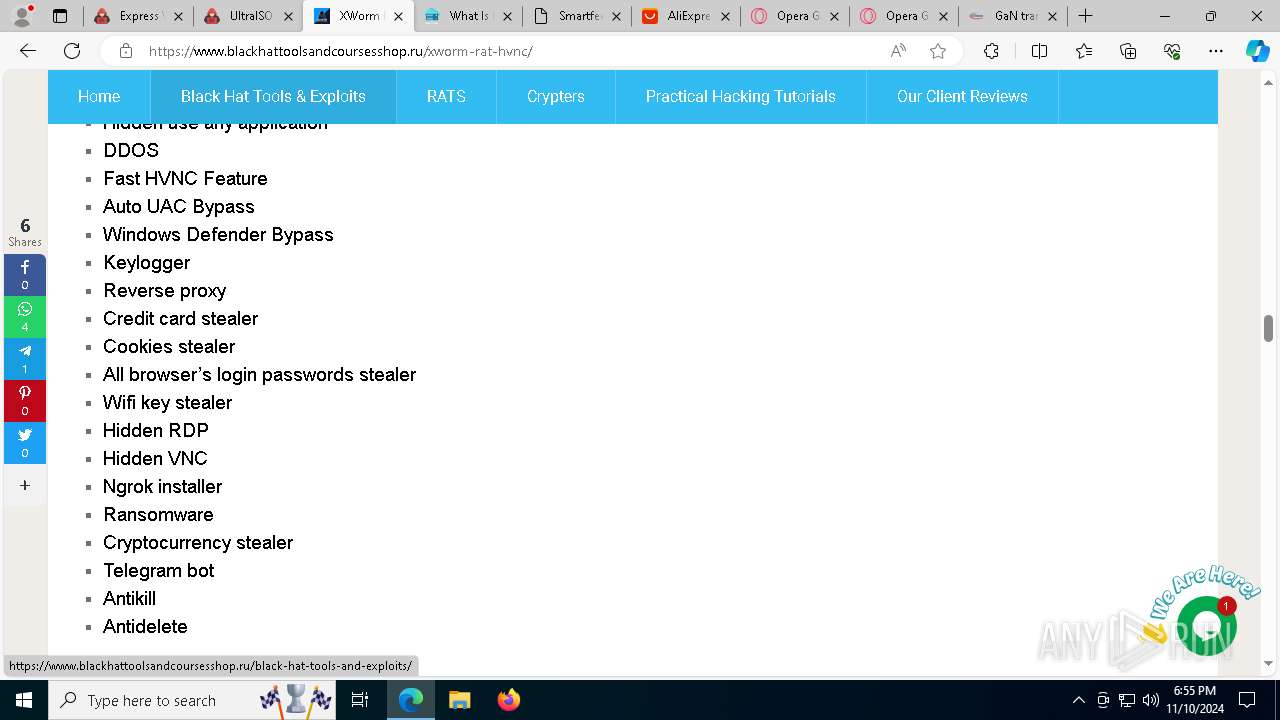Click the 'Antidelete' list item
The height and width of the screenshot is (720, 1280).
[x=145, y=626]
